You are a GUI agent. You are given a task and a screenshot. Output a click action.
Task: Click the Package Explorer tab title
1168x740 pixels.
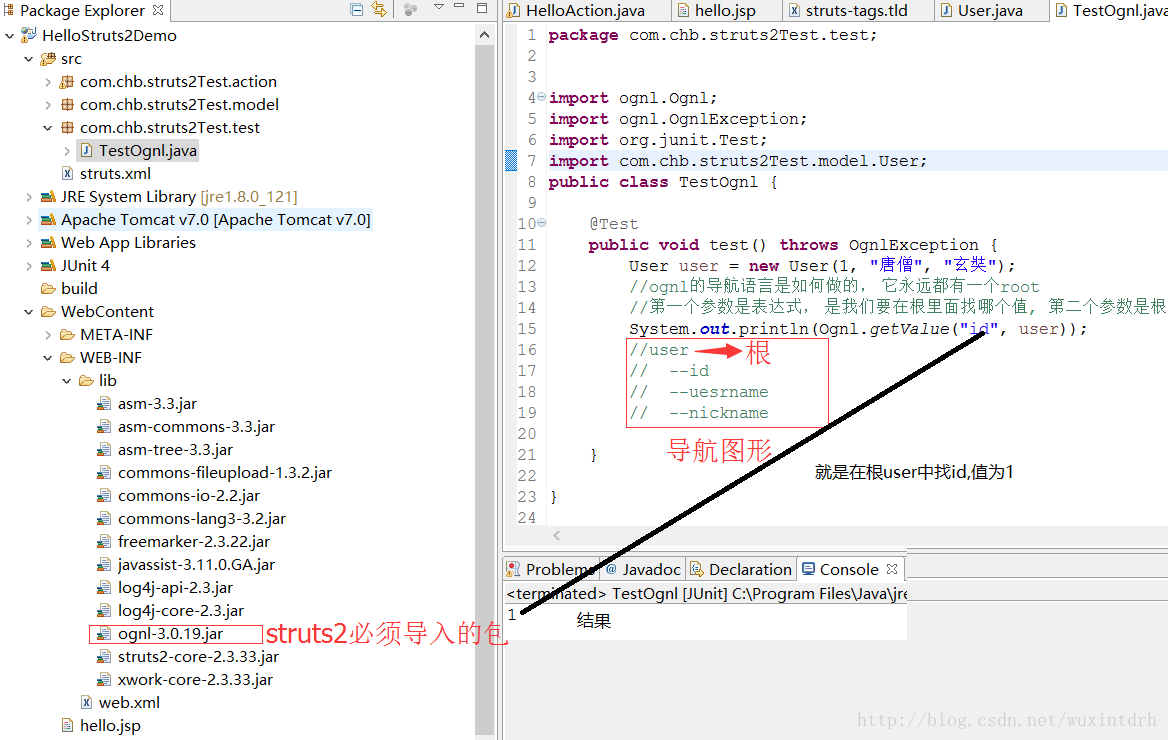[x=82, y=10]
